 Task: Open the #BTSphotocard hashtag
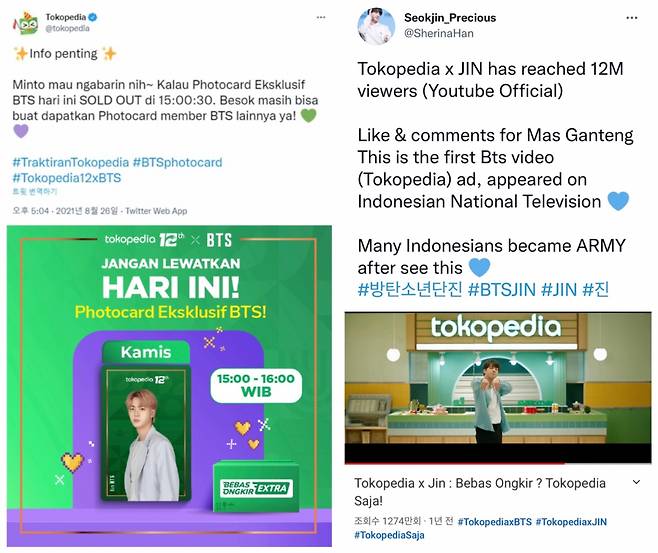tap(178, 162)
